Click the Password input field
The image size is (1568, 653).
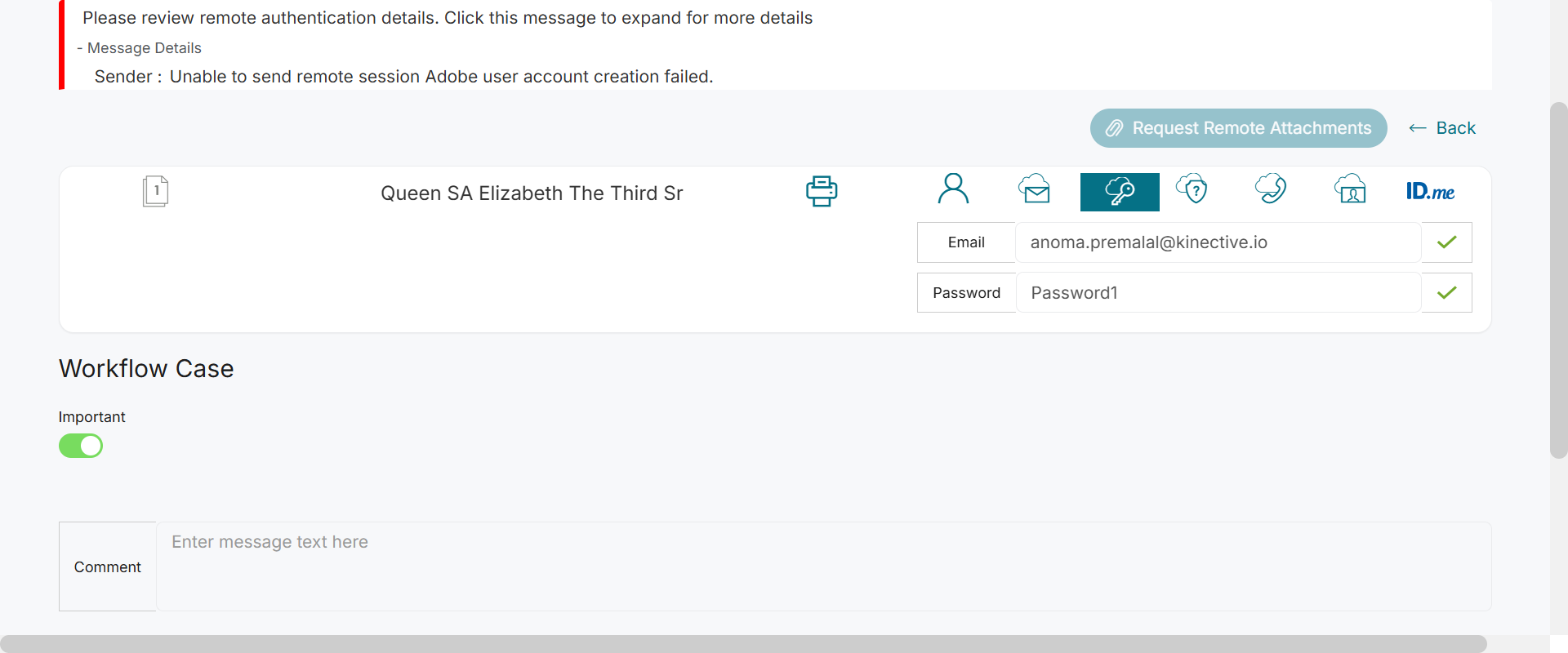click(x=1217, y=292)
